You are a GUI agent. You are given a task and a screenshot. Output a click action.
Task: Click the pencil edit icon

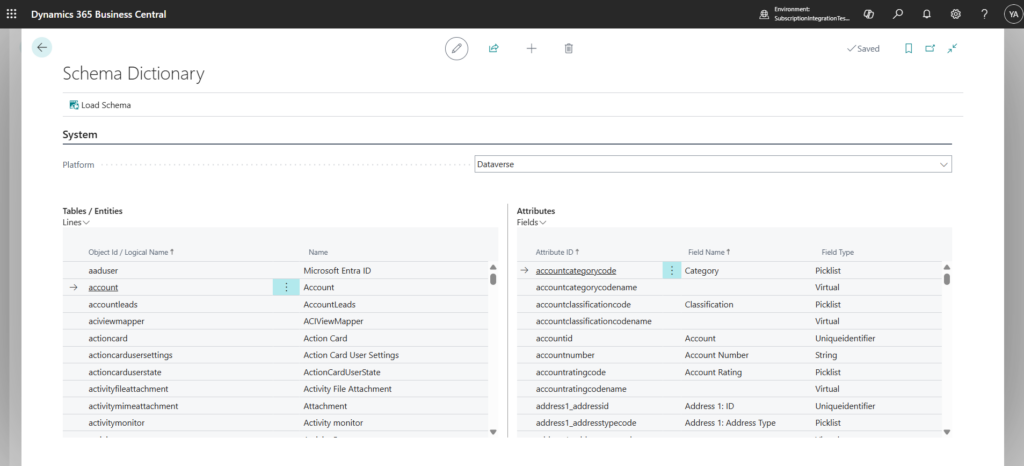point(456,48)
